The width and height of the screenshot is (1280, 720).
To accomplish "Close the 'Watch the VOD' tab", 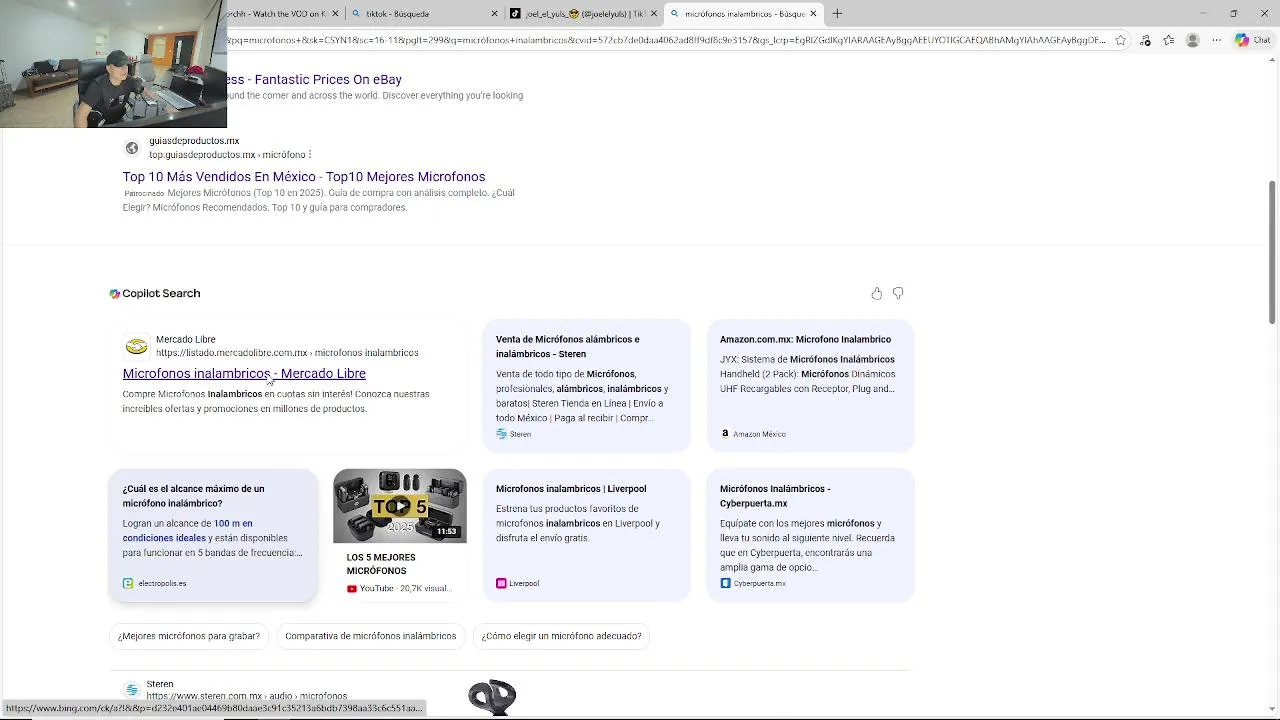I will [335, 13].
